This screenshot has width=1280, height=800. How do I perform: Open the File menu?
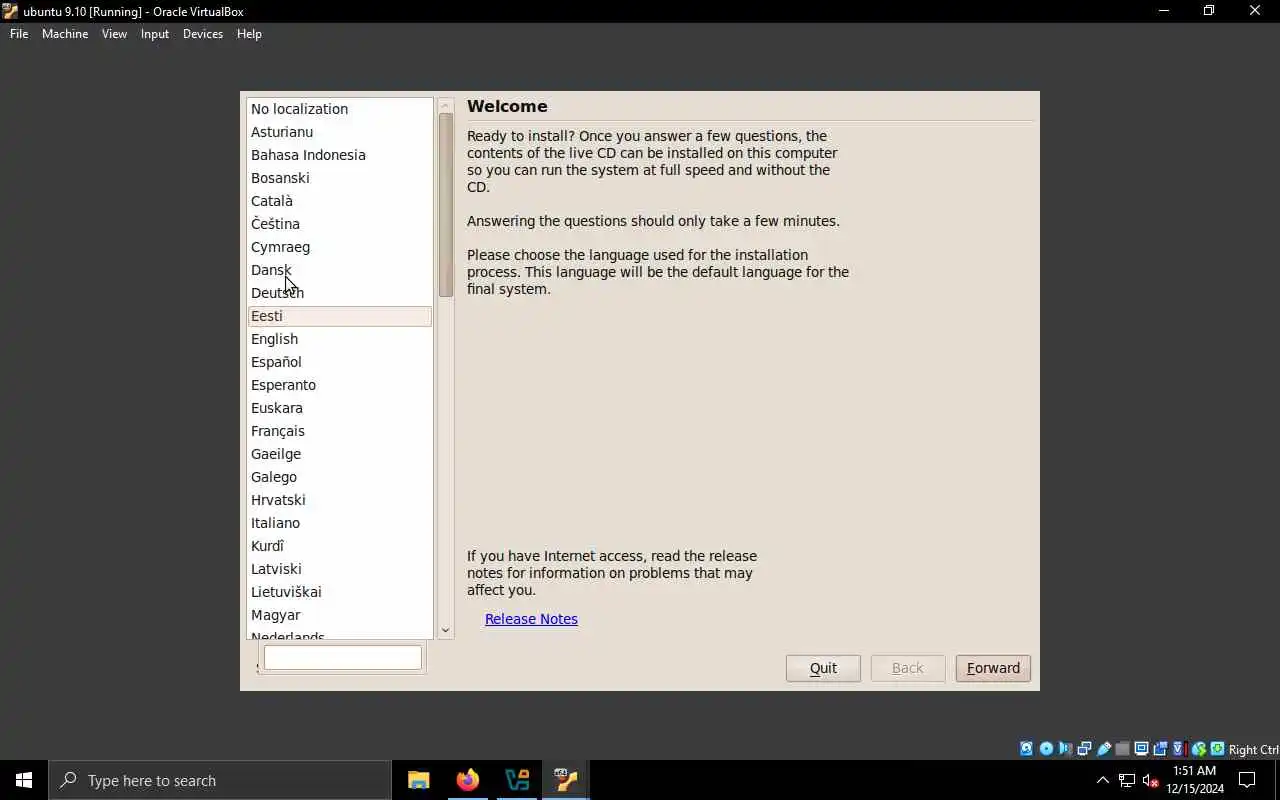[x=19, y=33]
